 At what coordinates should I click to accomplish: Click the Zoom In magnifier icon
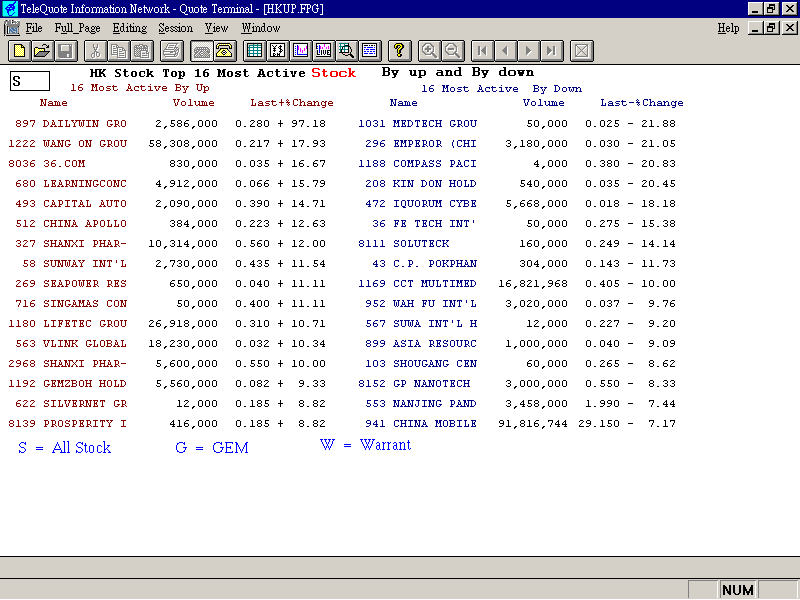[429, 51]
